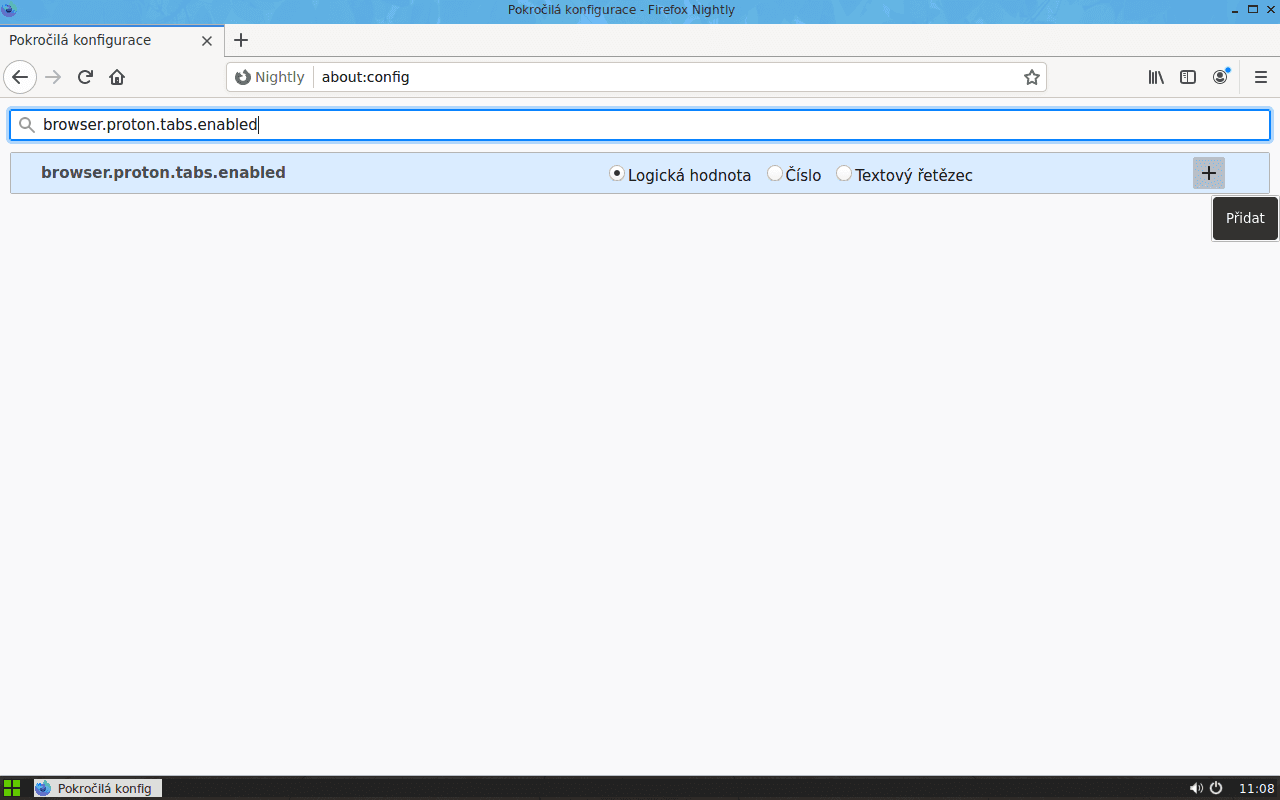Reload the current page

[86, 77]
